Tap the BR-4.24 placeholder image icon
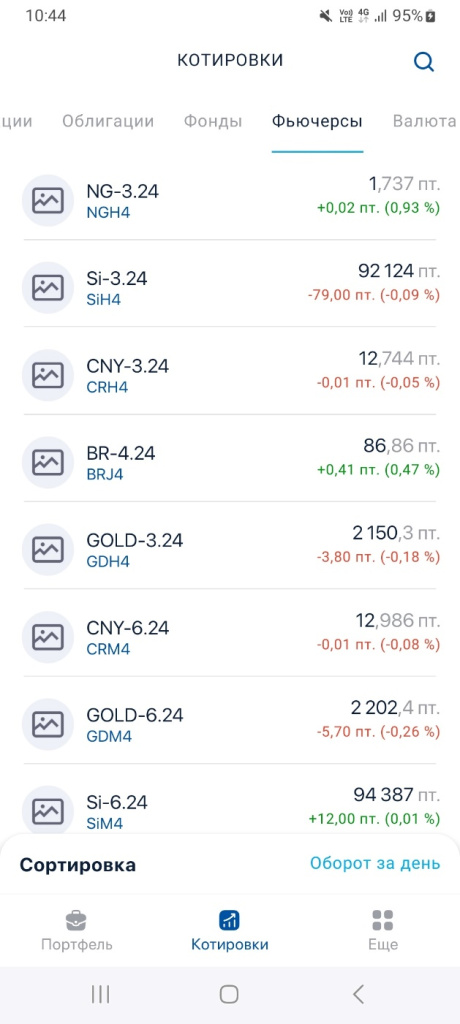460x1024 pixels. tap(48, 462)
